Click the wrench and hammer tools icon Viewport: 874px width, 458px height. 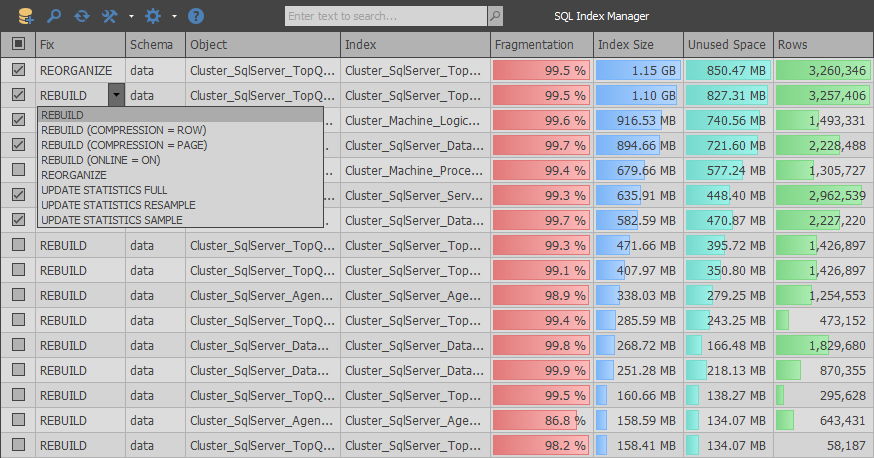click(109, 16)
